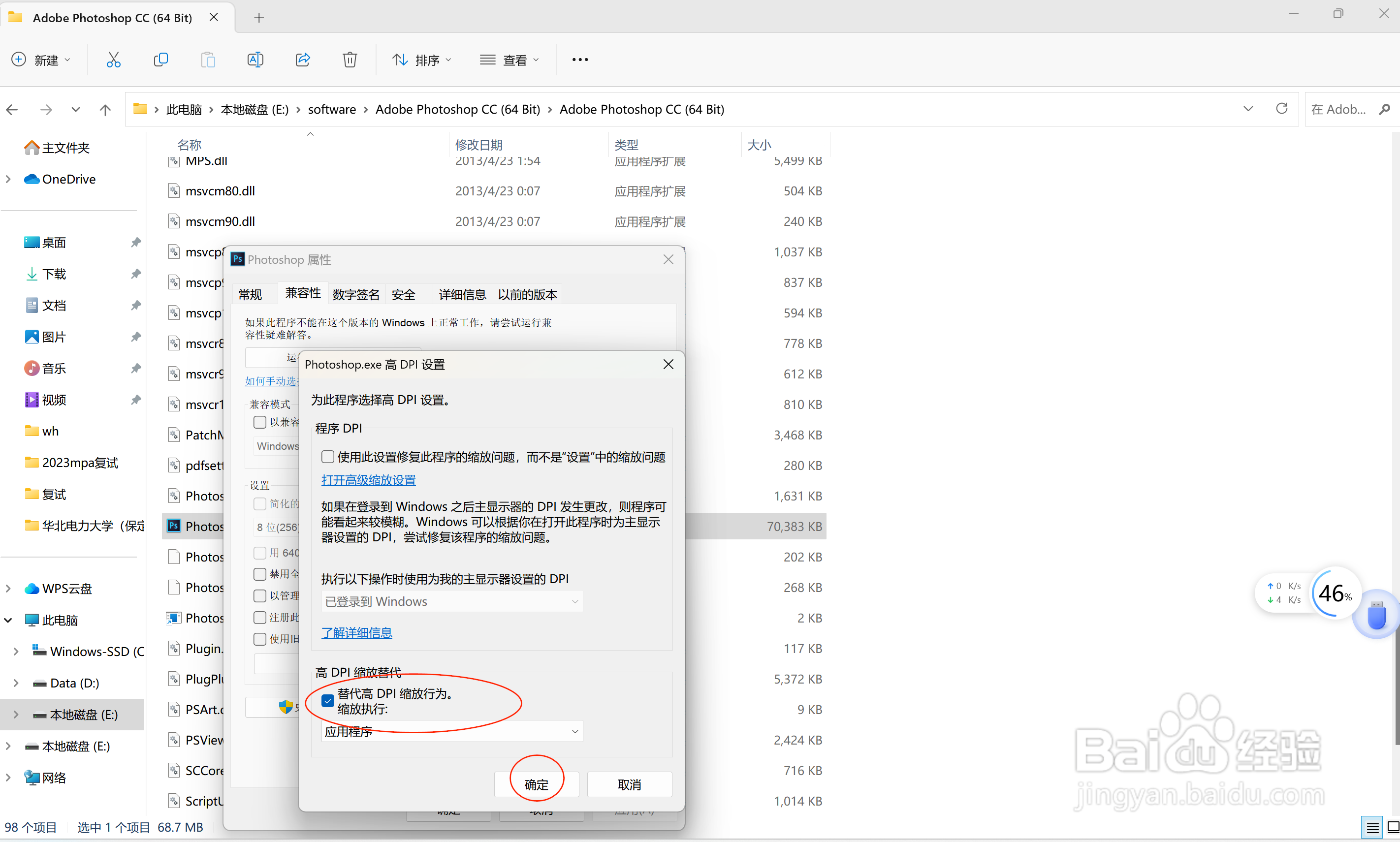1400x842 pixels.
Task: Toggle the 使用旧 checkbox in Photoshop 属性
Action: pos(260,639)
